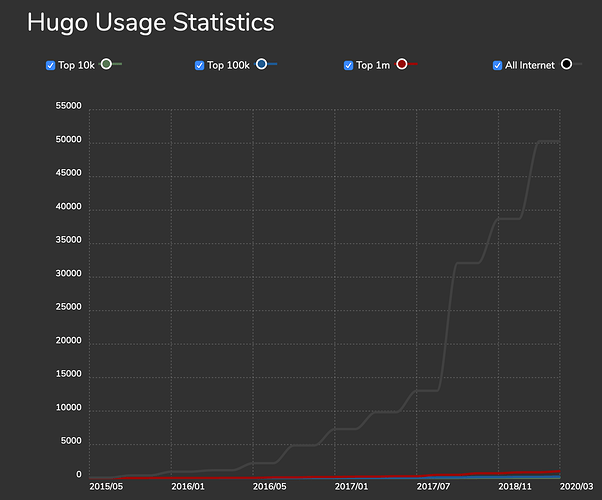Click the red Top 1m line's right endpoint
This screenshot has width=602, height=500.
coord(559,471)
